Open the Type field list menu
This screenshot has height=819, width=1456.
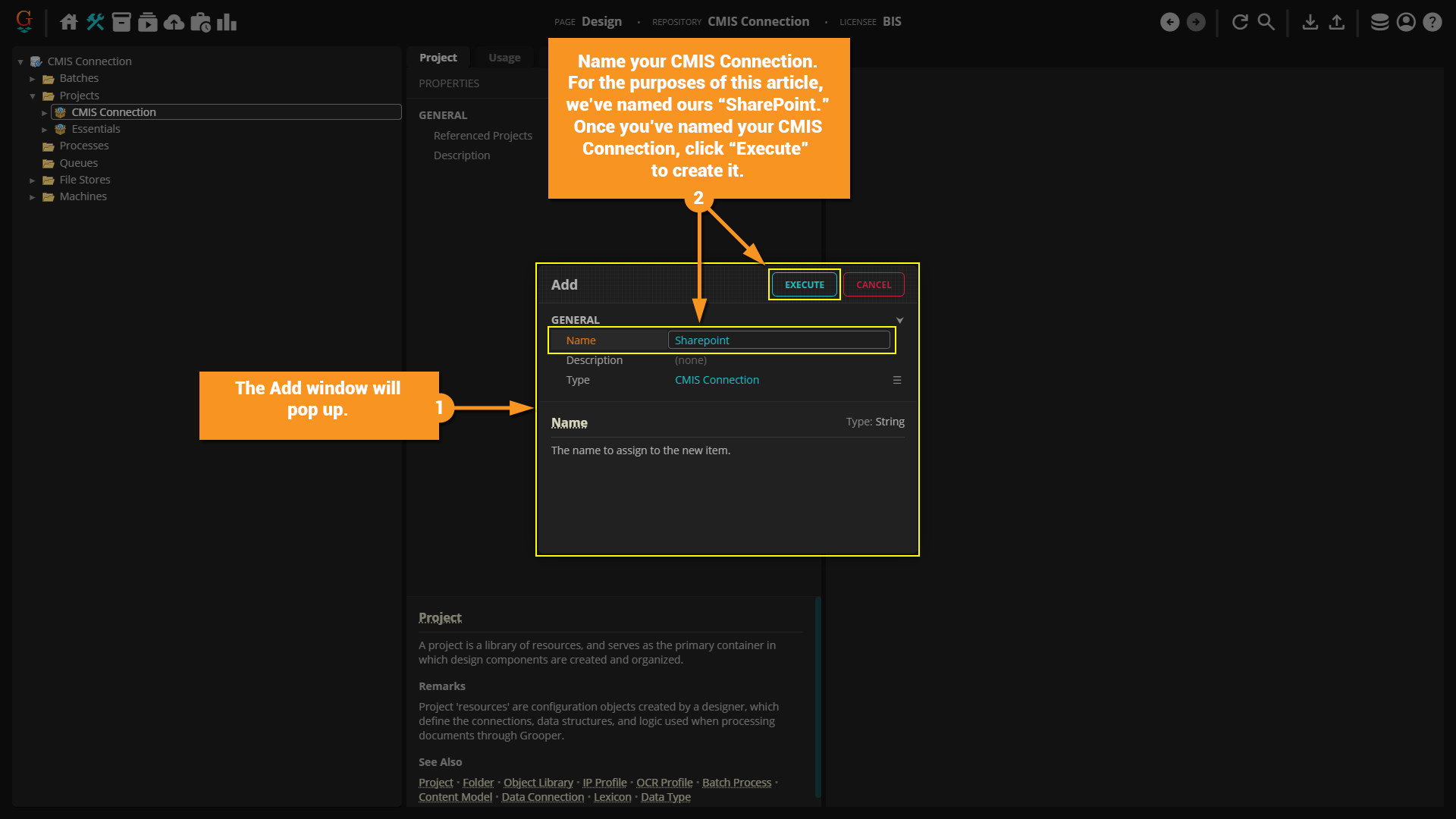897,380
